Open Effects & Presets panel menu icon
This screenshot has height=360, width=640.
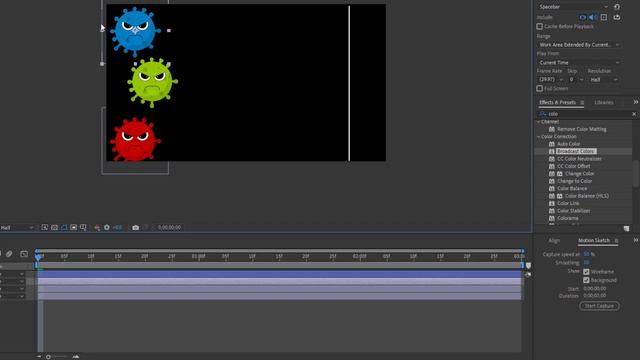[x=582, y=102]
